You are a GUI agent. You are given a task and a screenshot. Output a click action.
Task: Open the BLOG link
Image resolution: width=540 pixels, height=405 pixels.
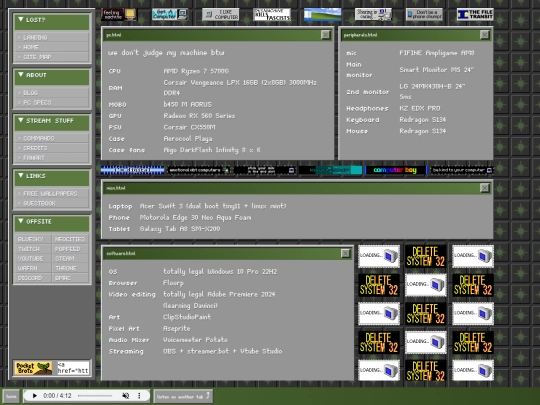pyautogui.click(x=52, y=93)
